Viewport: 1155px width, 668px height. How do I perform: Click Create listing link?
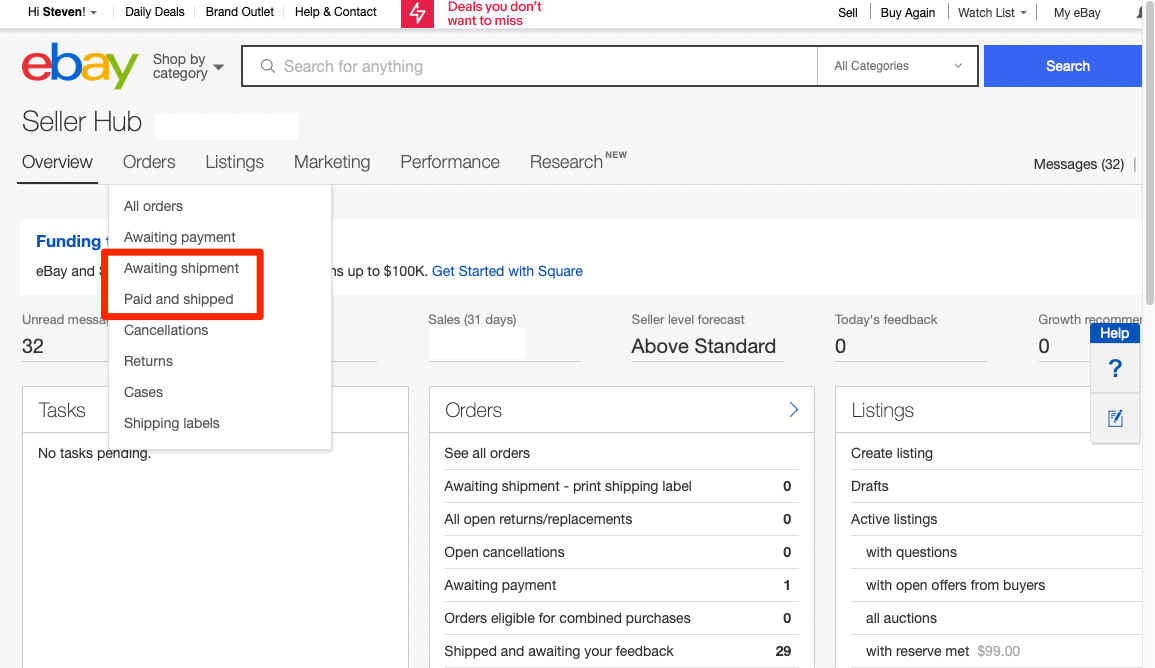point(891,453)
